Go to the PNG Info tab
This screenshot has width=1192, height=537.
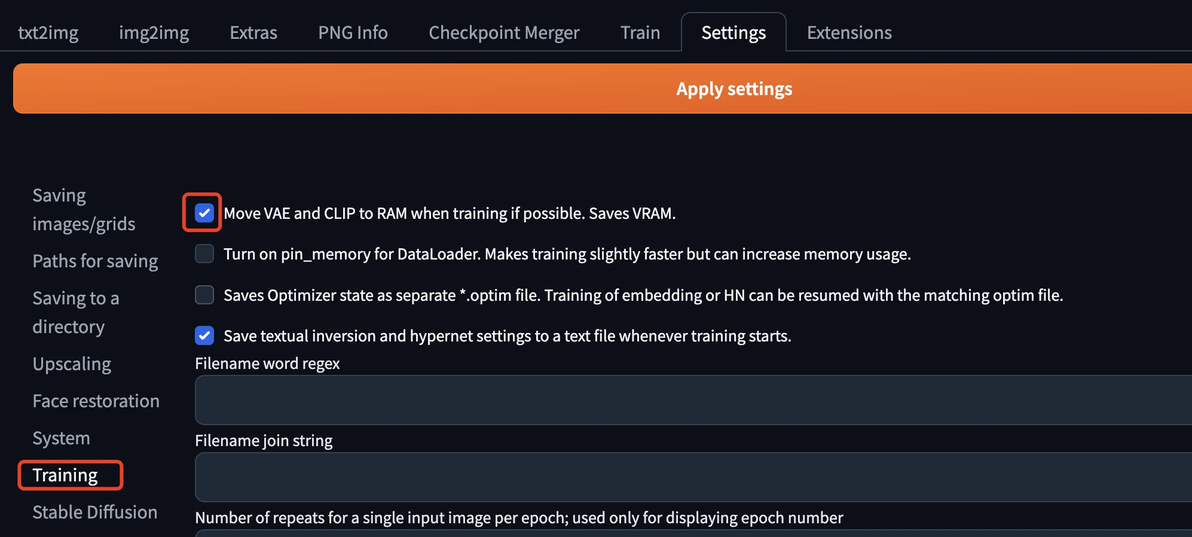coord(353,32)
